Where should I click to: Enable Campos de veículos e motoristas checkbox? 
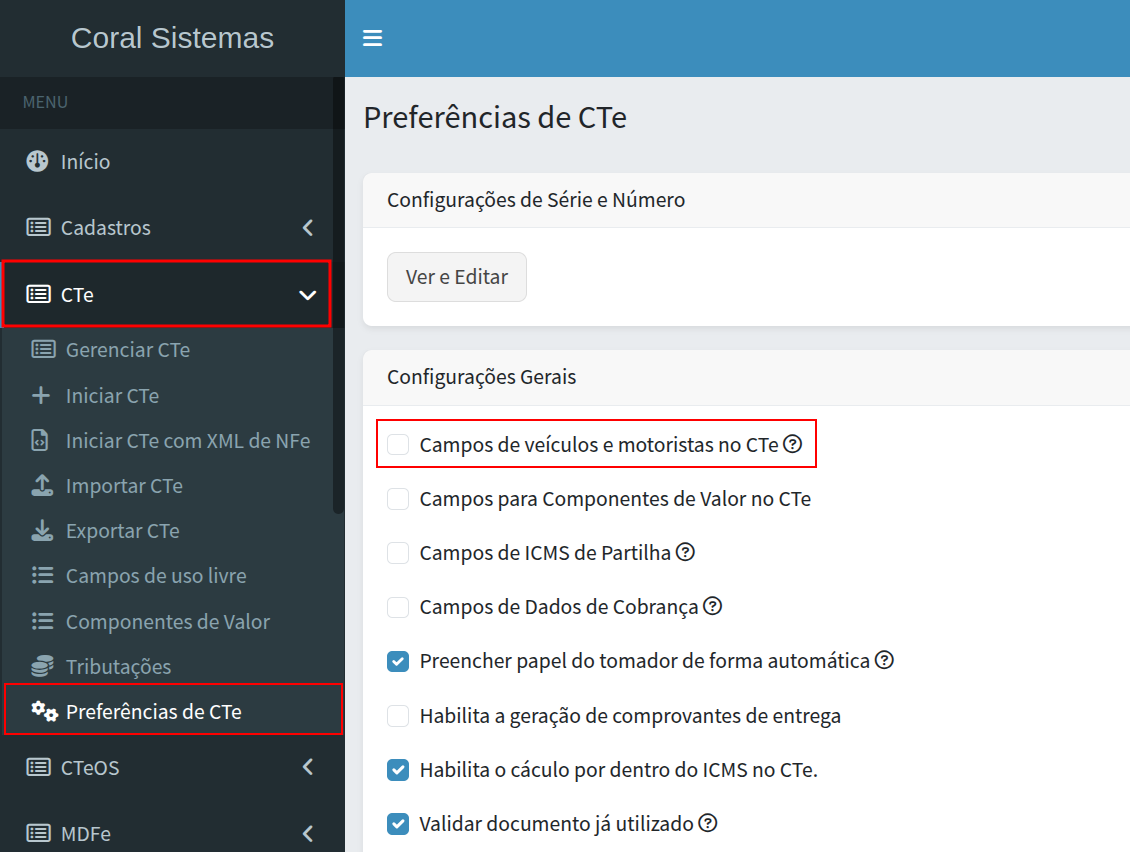click(398, 445)
